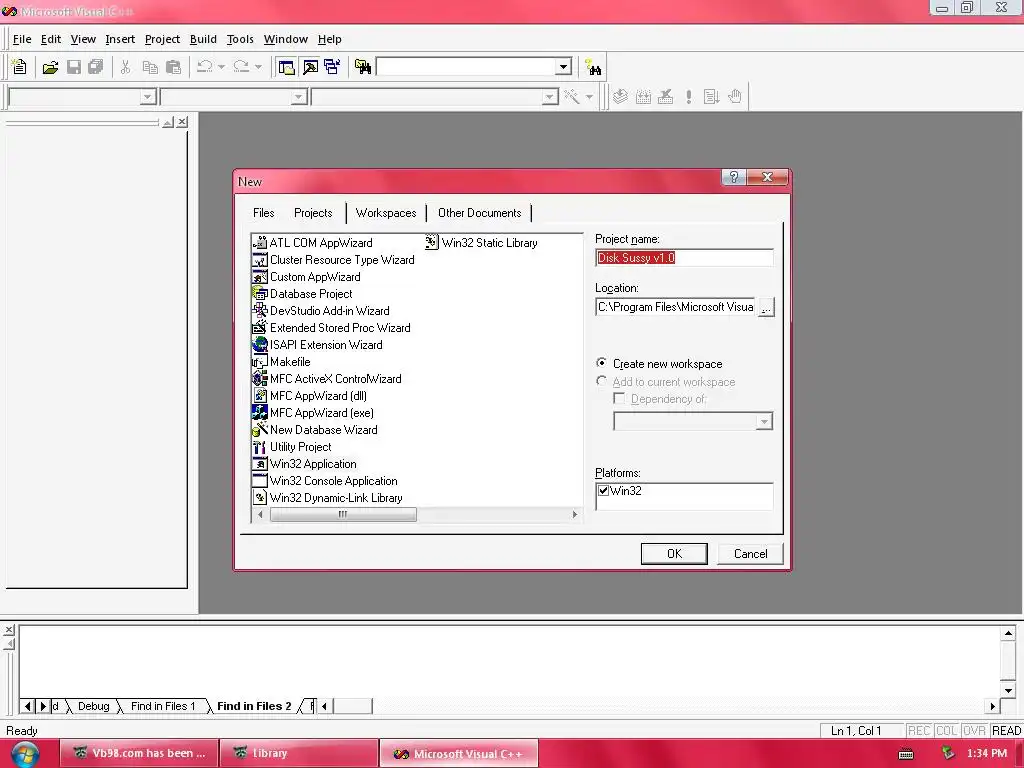Switch to the Workspaces tab
Screen dimensions: 1024x768
[386, 213]
